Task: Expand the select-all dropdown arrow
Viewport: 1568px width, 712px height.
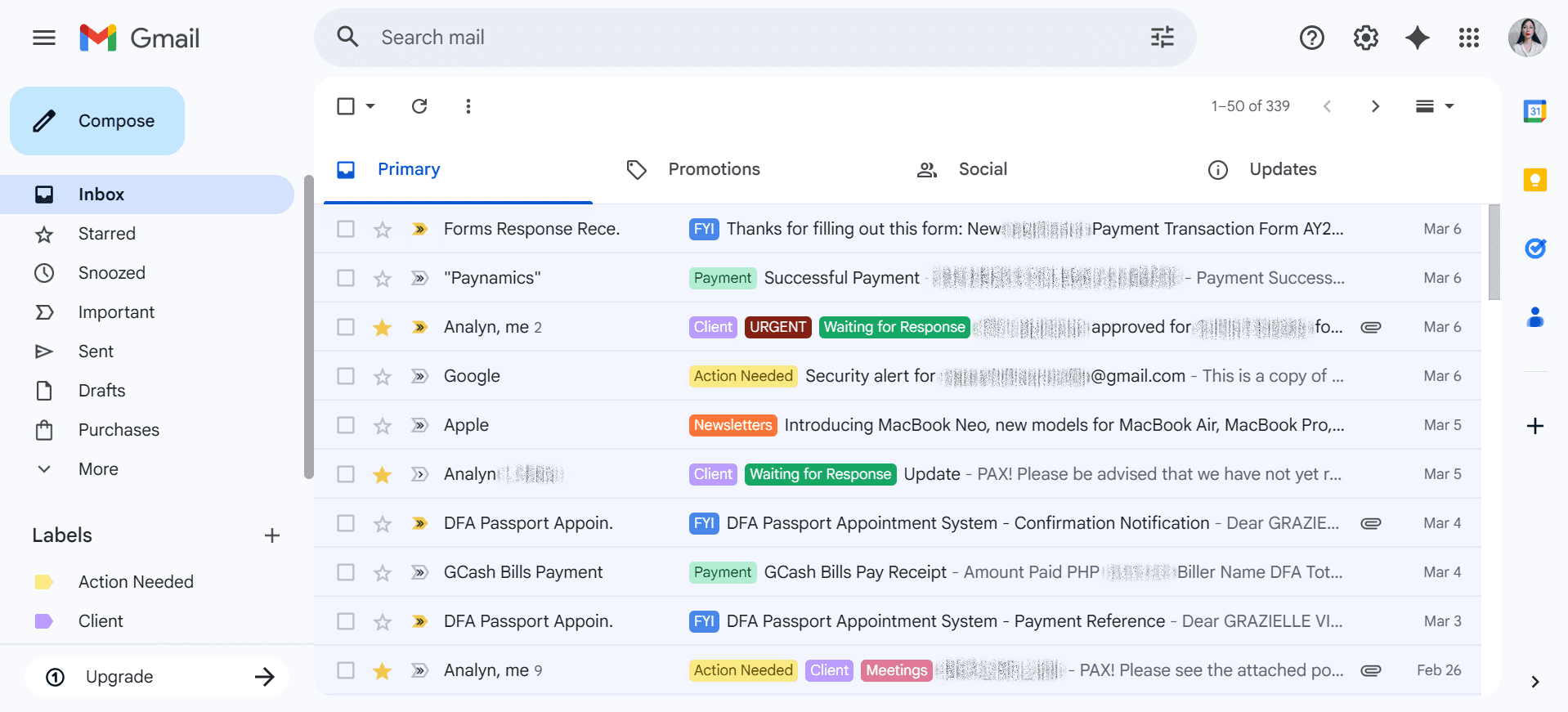Action: coord(370,106)
